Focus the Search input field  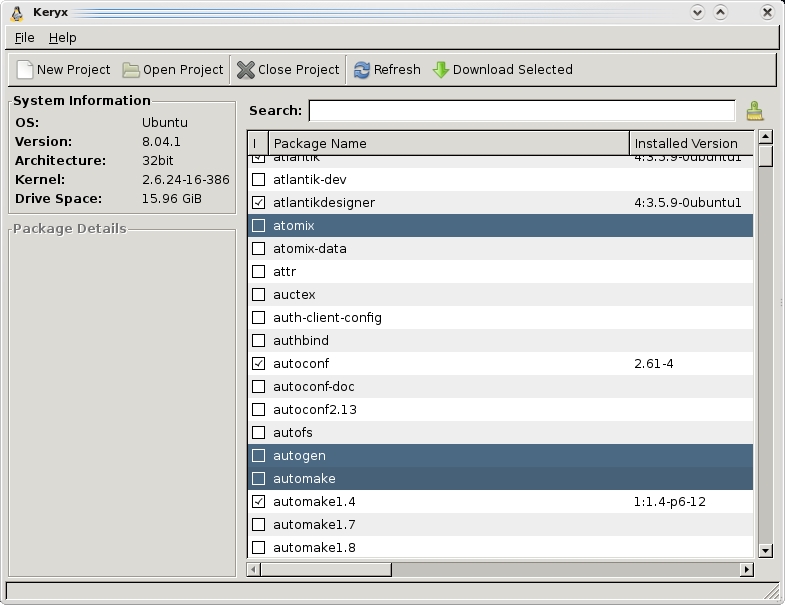coord(521,111)
